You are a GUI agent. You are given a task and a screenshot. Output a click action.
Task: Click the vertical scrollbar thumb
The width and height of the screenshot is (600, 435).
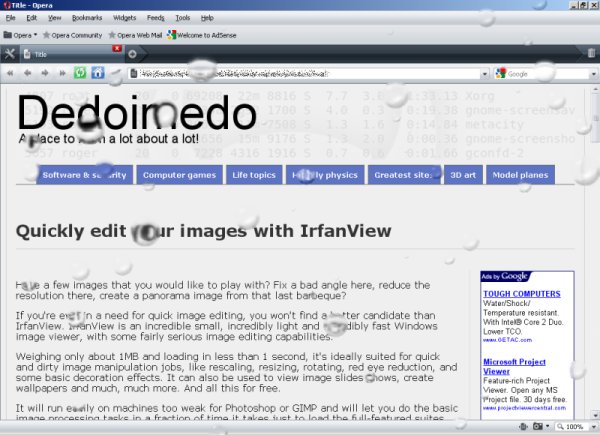(x=595, y=118)
